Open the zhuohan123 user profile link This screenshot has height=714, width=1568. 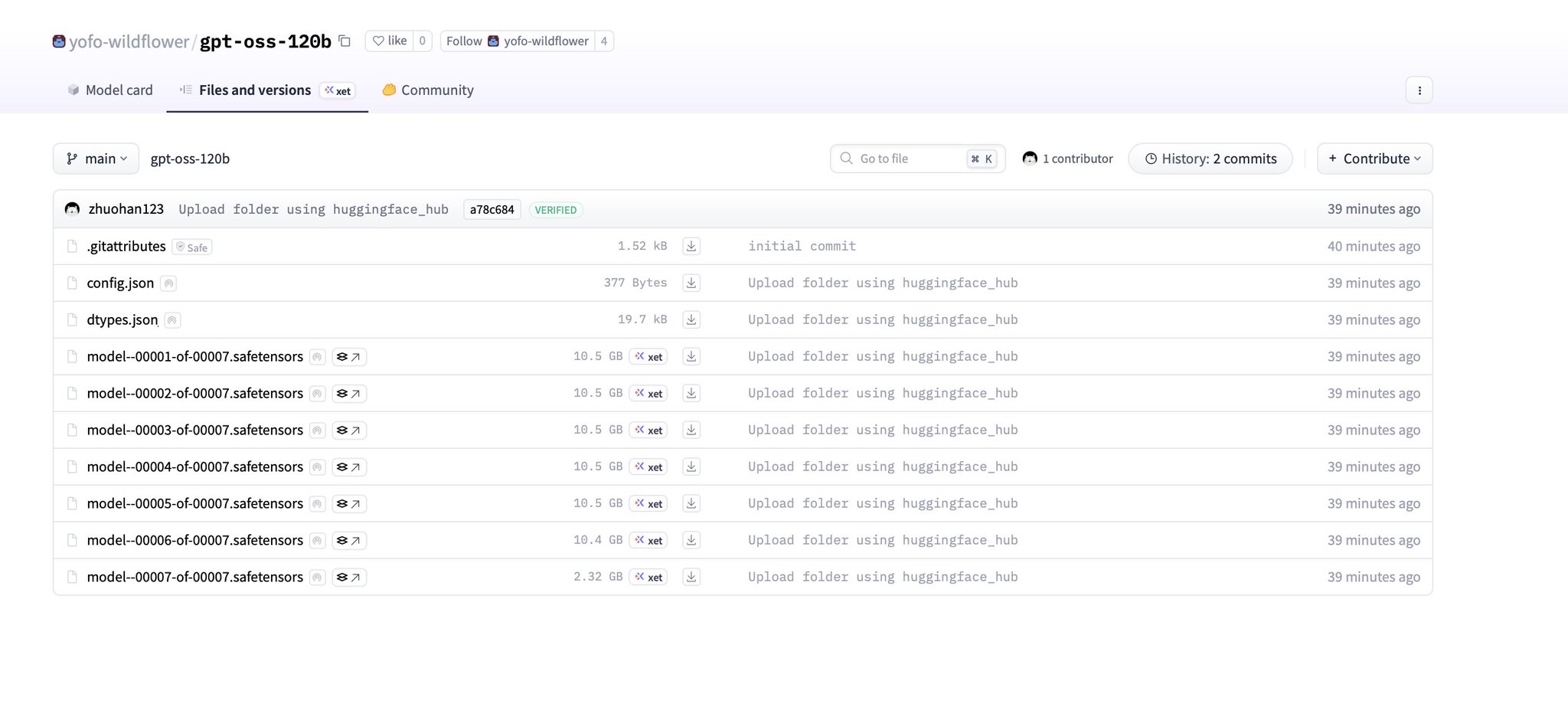point(126,209)
